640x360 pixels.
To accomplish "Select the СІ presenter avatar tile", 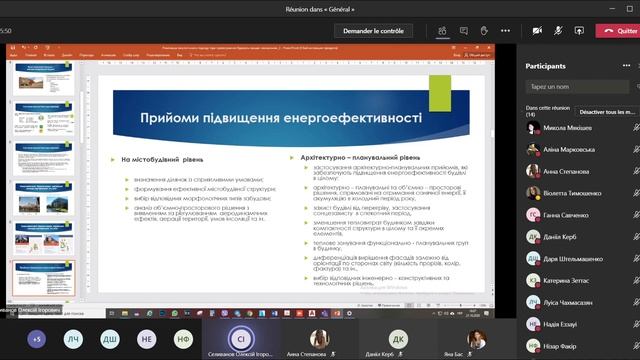I will (x=241, y=339).
